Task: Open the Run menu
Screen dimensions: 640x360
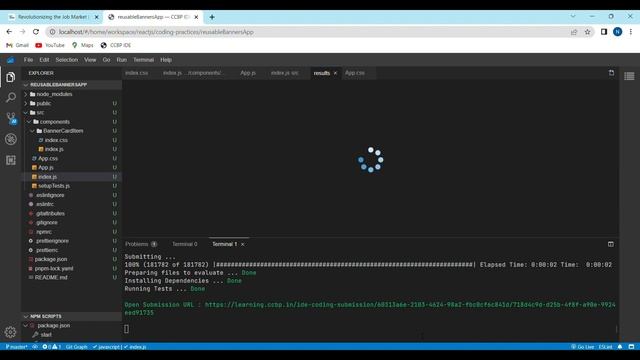Action: [122, 60]
